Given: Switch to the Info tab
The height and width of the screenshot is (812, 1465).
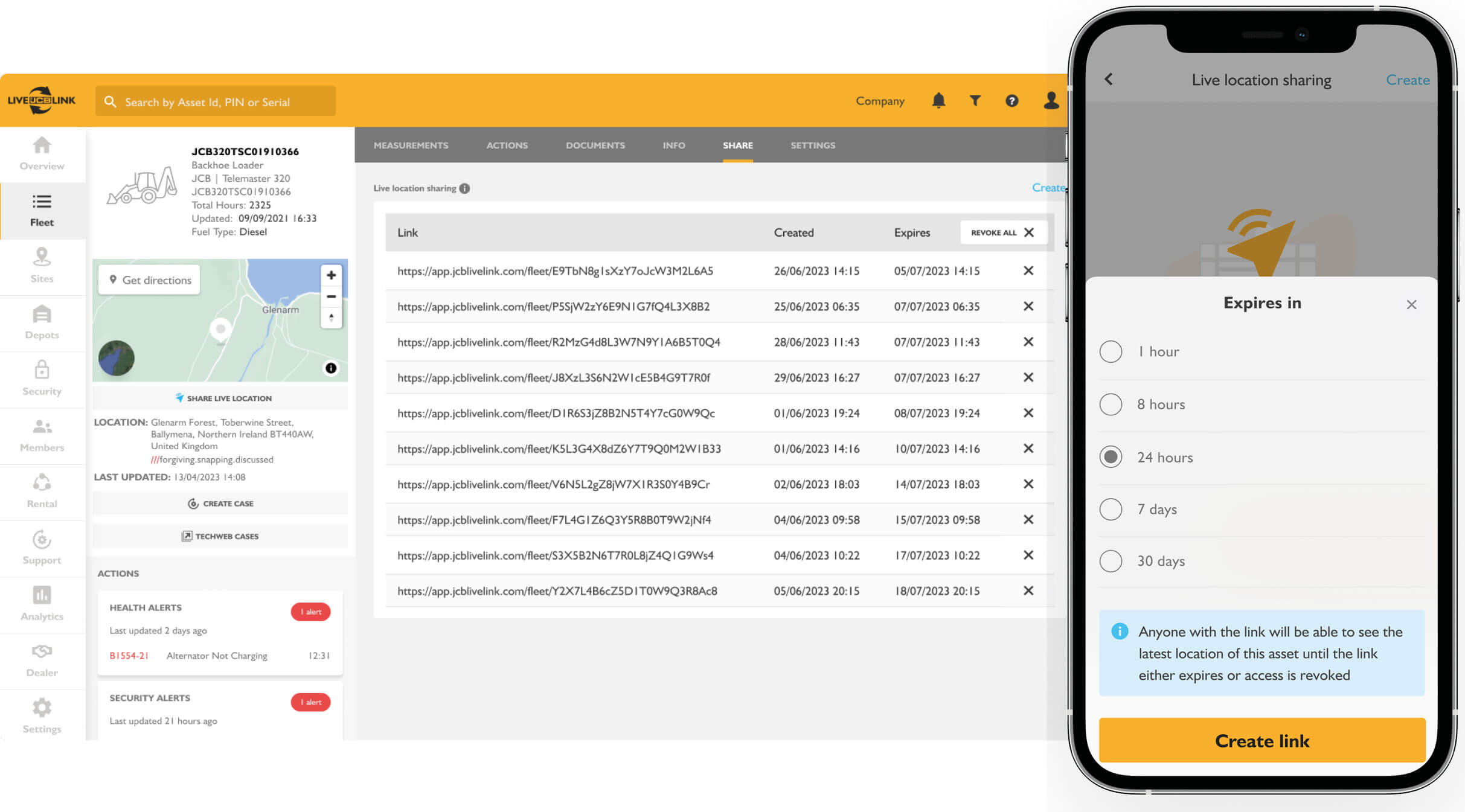Looking at the screenshot, I should point(673,145).
